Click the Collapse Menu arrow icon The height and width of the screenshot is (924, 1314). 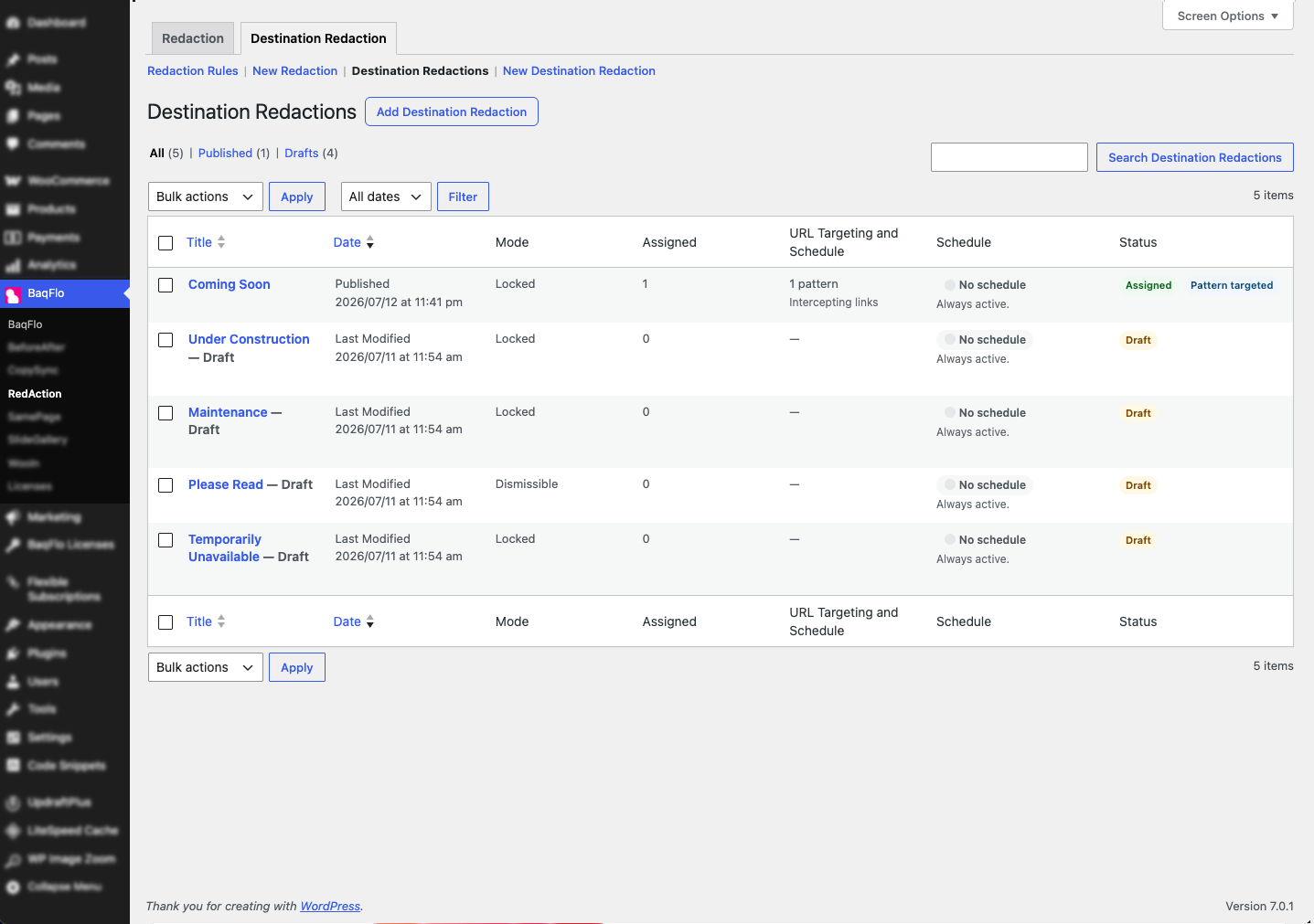click(14, 887)
